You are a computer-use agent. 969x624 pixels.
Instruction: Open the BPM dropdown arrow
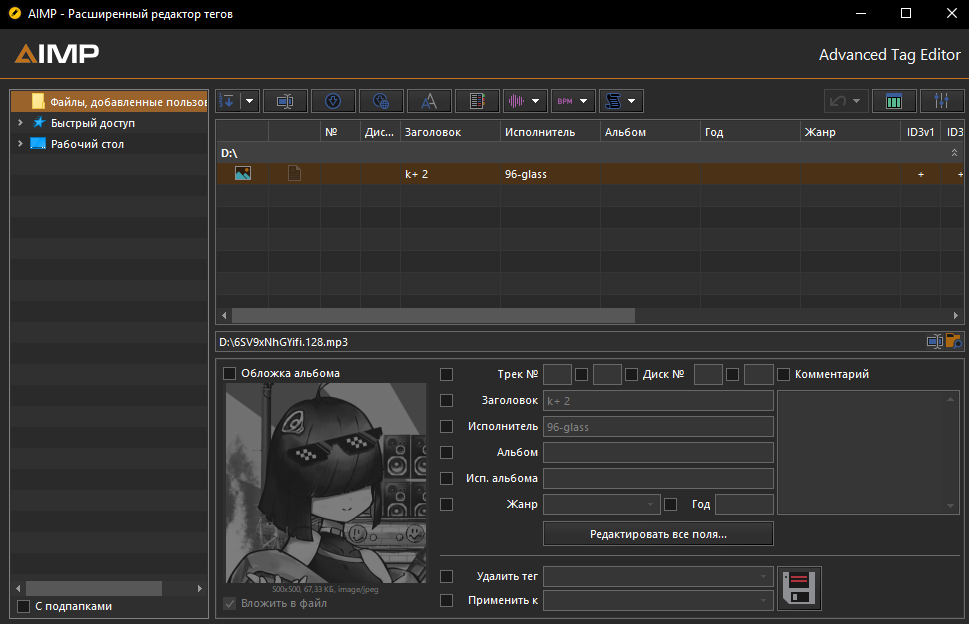pos(584,101)
